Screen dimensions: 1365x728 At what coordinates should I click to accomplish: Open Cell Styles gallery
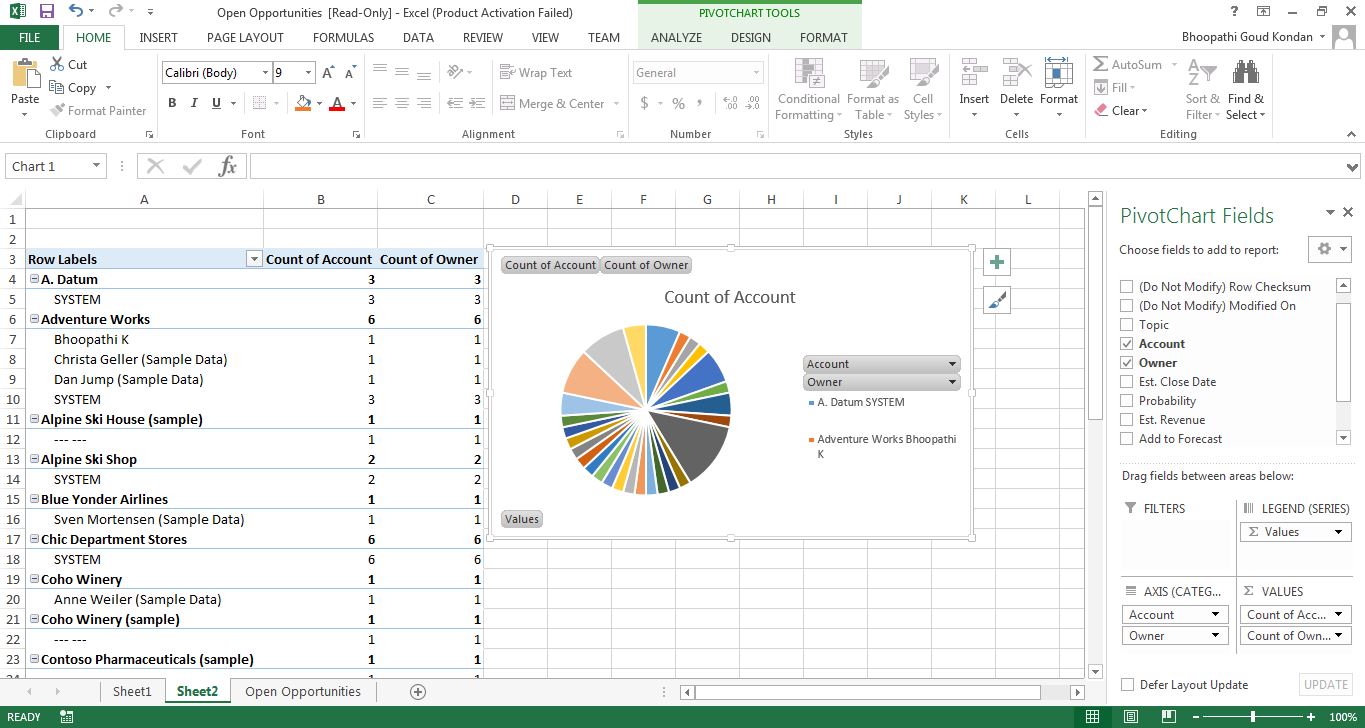click(x=922, y=90)
